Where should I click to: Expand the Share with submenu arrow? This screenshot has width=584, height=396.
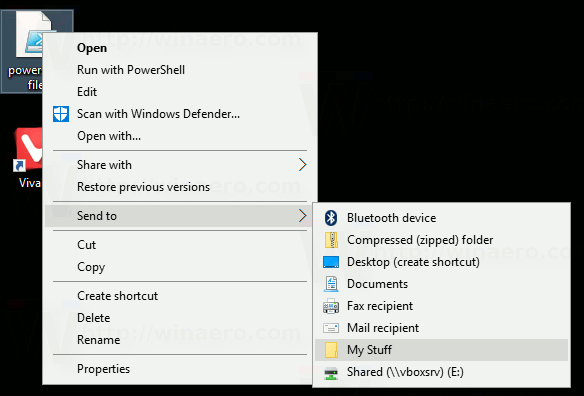[x=302, y=165]
